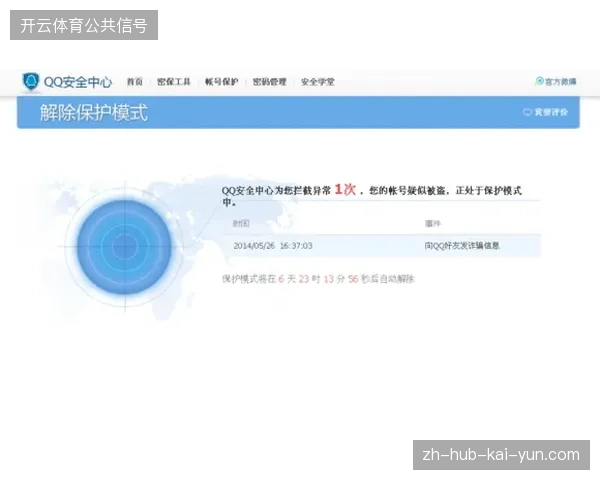600x480 pixels.
Task: Click the 官方微博 weibo icon
Action: [540, 81]
